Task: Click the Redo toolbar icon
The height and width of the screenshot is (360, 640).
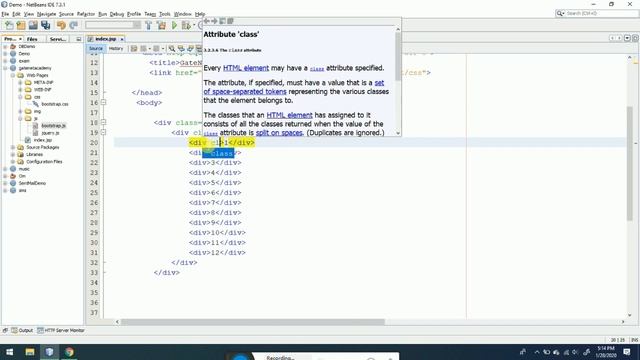Action: pos(73,25)
